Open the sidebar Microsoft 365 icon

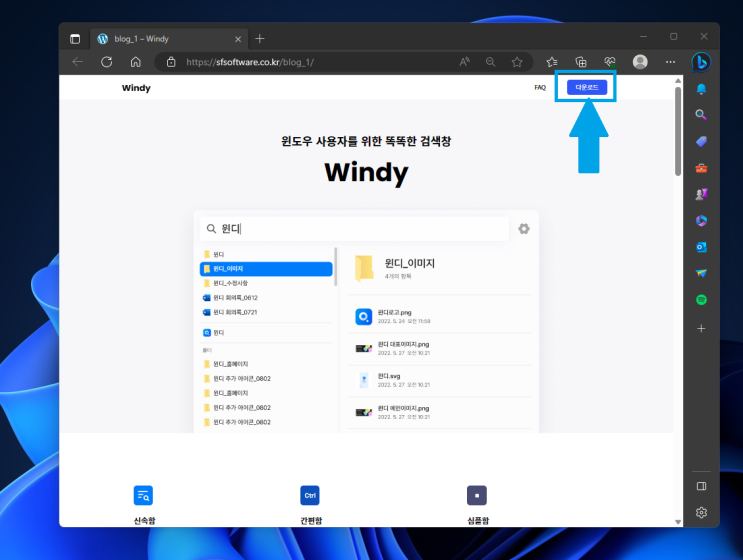(701, 221)
